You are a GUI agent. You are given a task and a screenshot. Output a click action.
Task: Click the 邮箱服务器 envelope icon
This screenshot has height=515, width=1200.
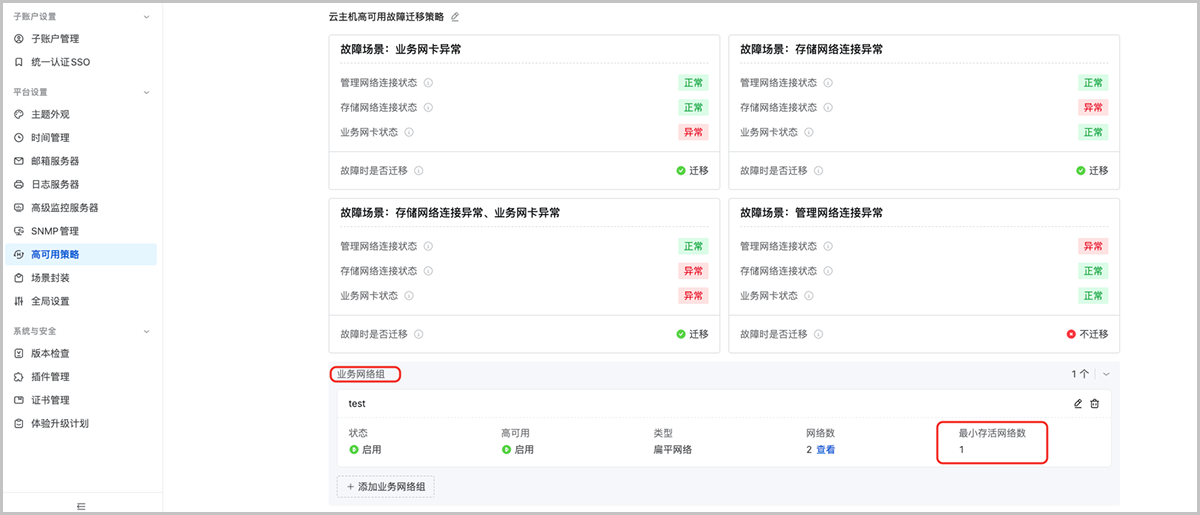click(x=19, y=161)
